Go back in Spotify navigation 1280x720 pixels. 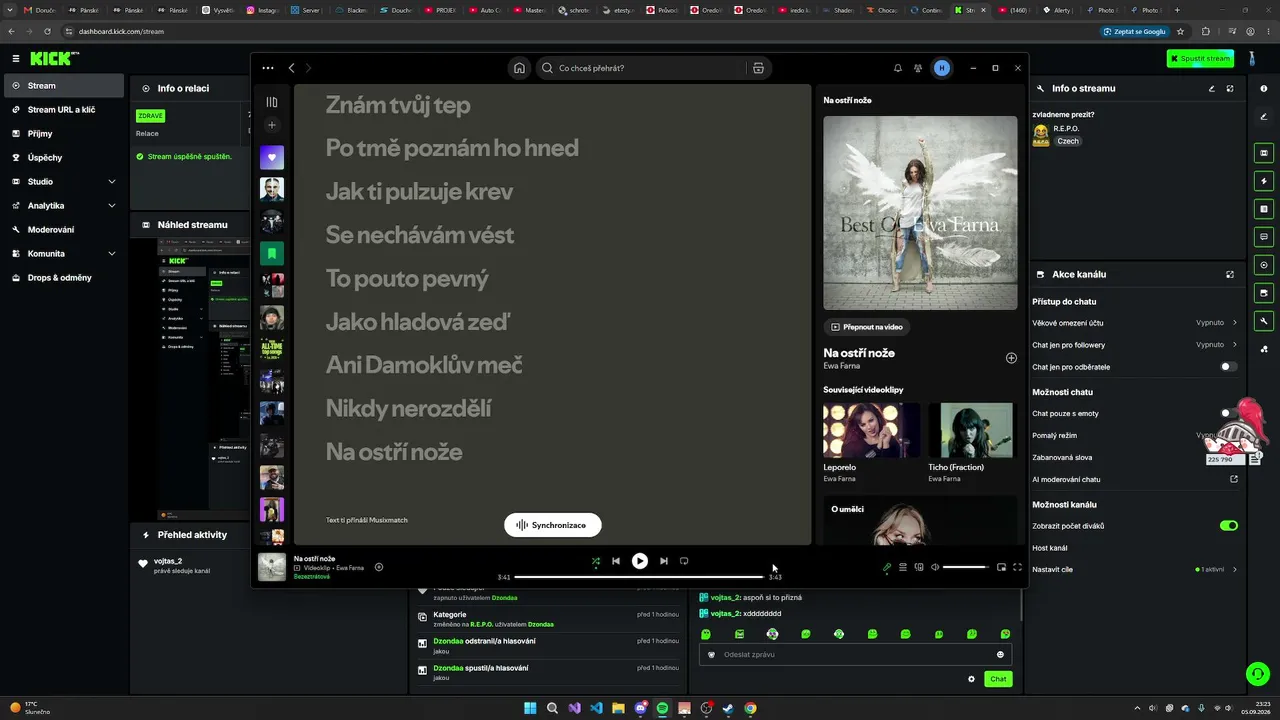coord(291,68)
